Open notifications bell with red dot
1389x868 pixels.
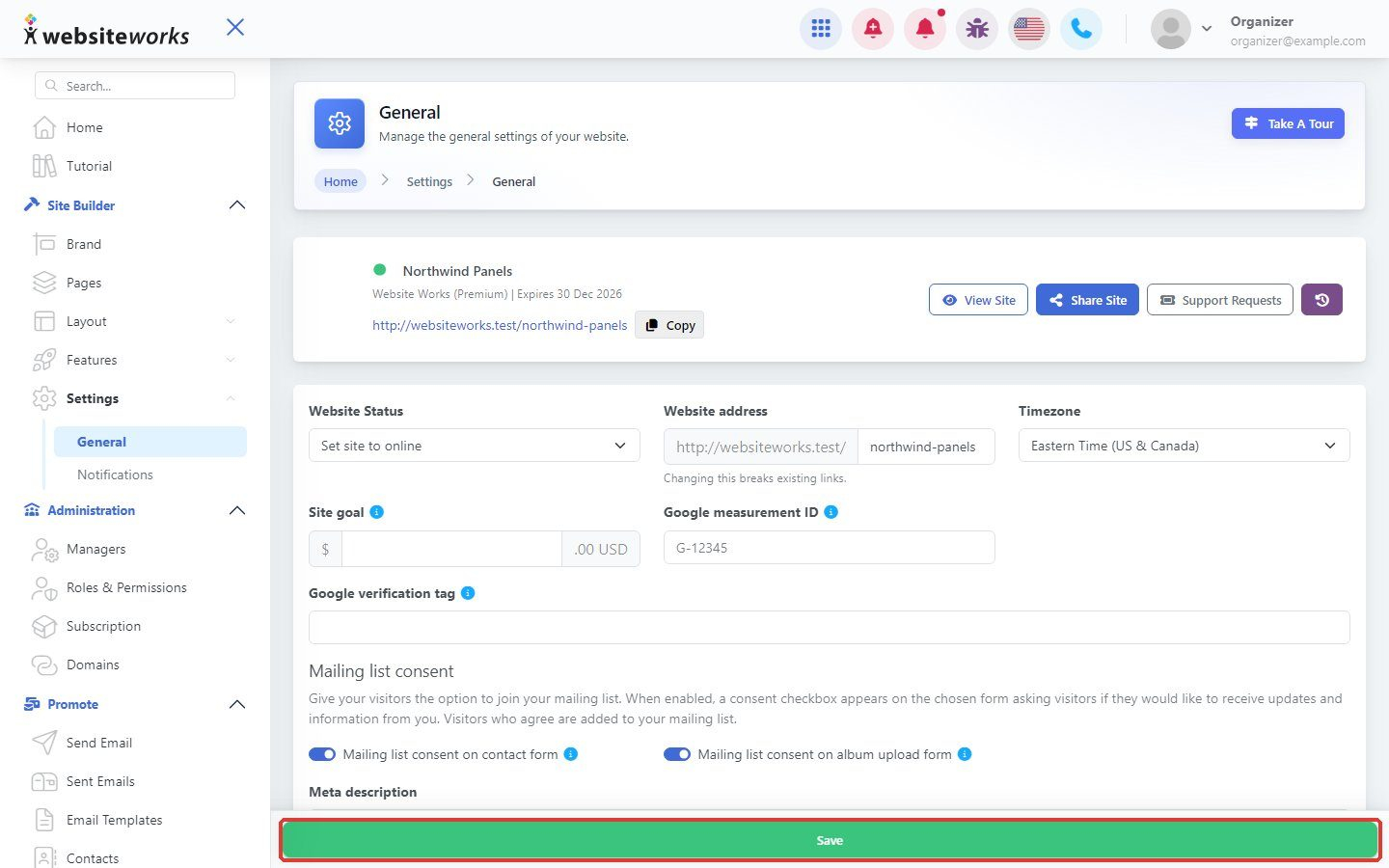tap(925, 29)
